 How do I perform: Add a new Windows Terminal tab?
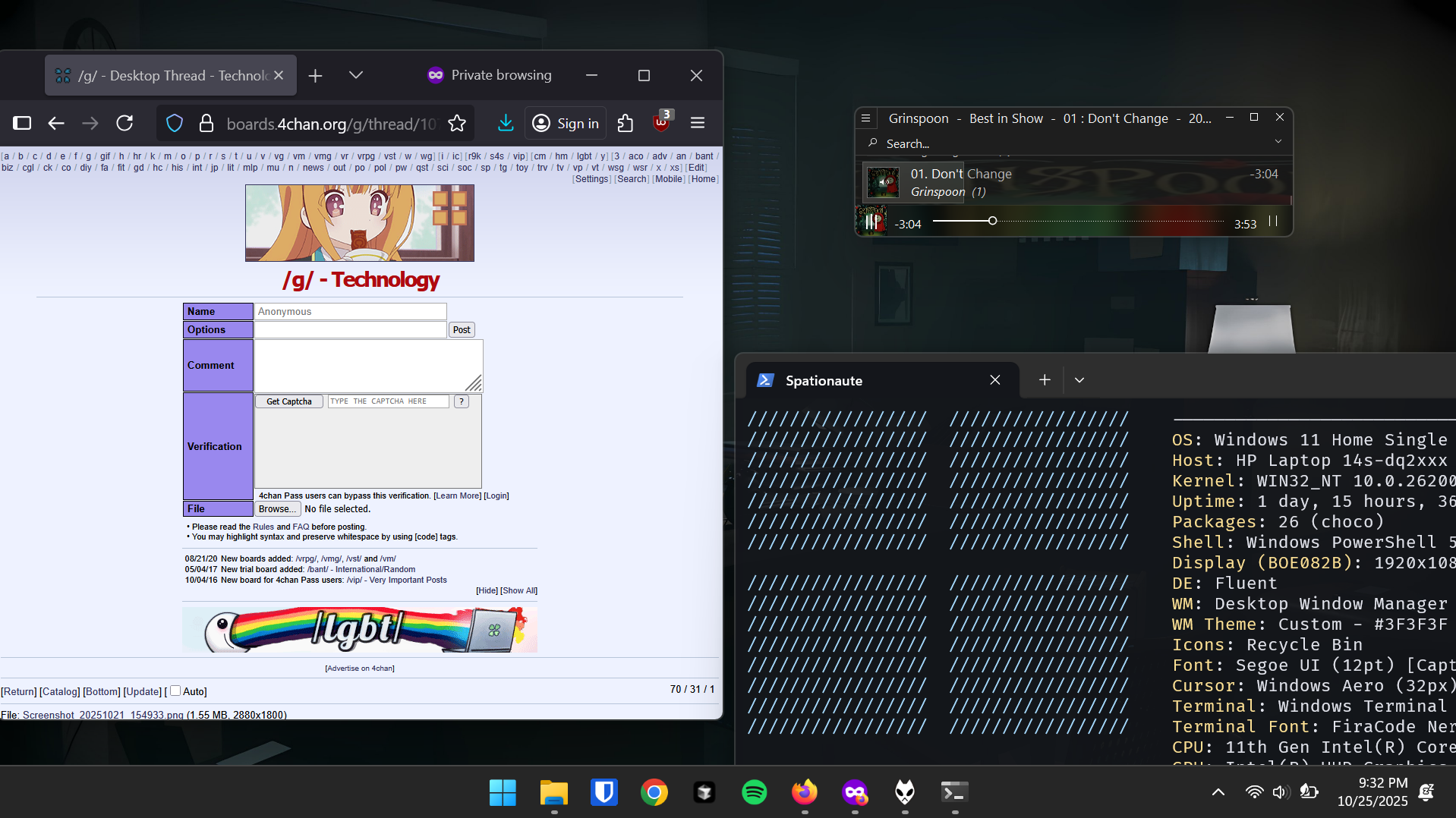(x=1045, y=380)
